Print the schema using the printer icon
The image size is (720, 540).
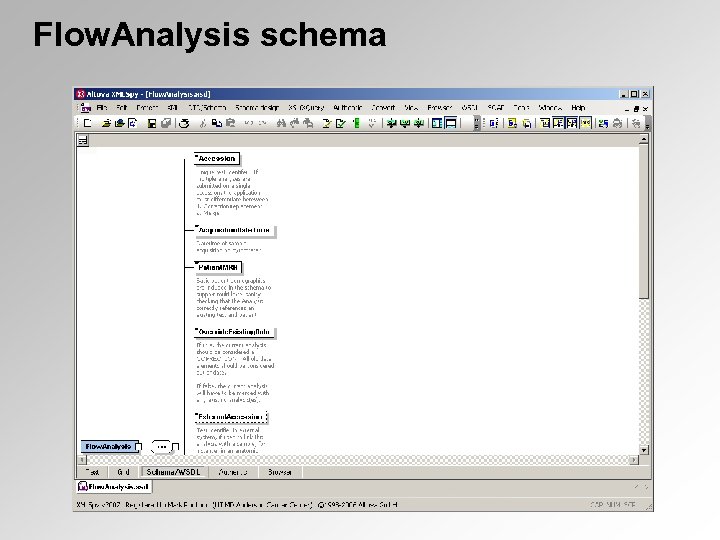[184, 123]
